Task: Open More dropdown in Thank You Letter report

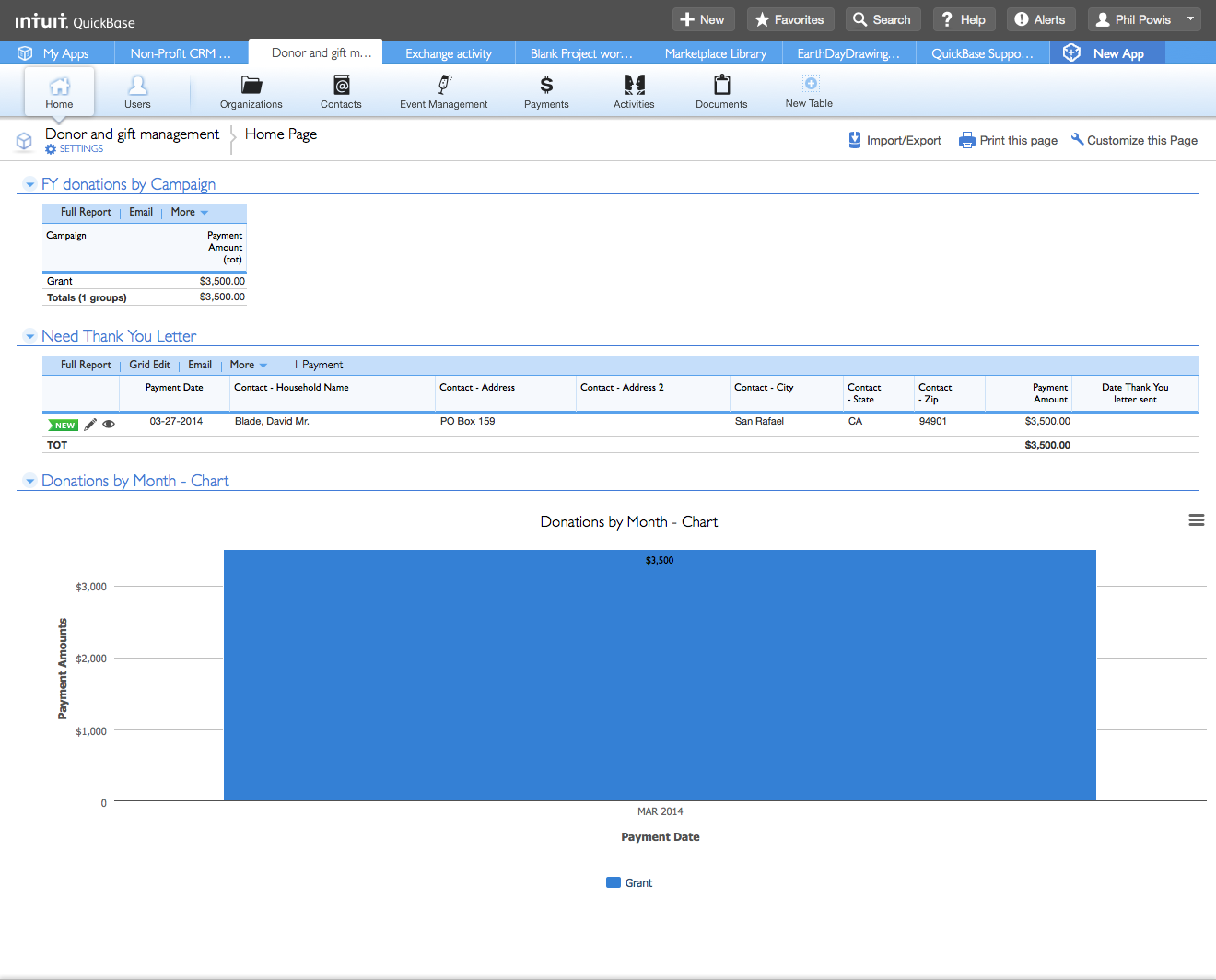Action: (249, 365)
